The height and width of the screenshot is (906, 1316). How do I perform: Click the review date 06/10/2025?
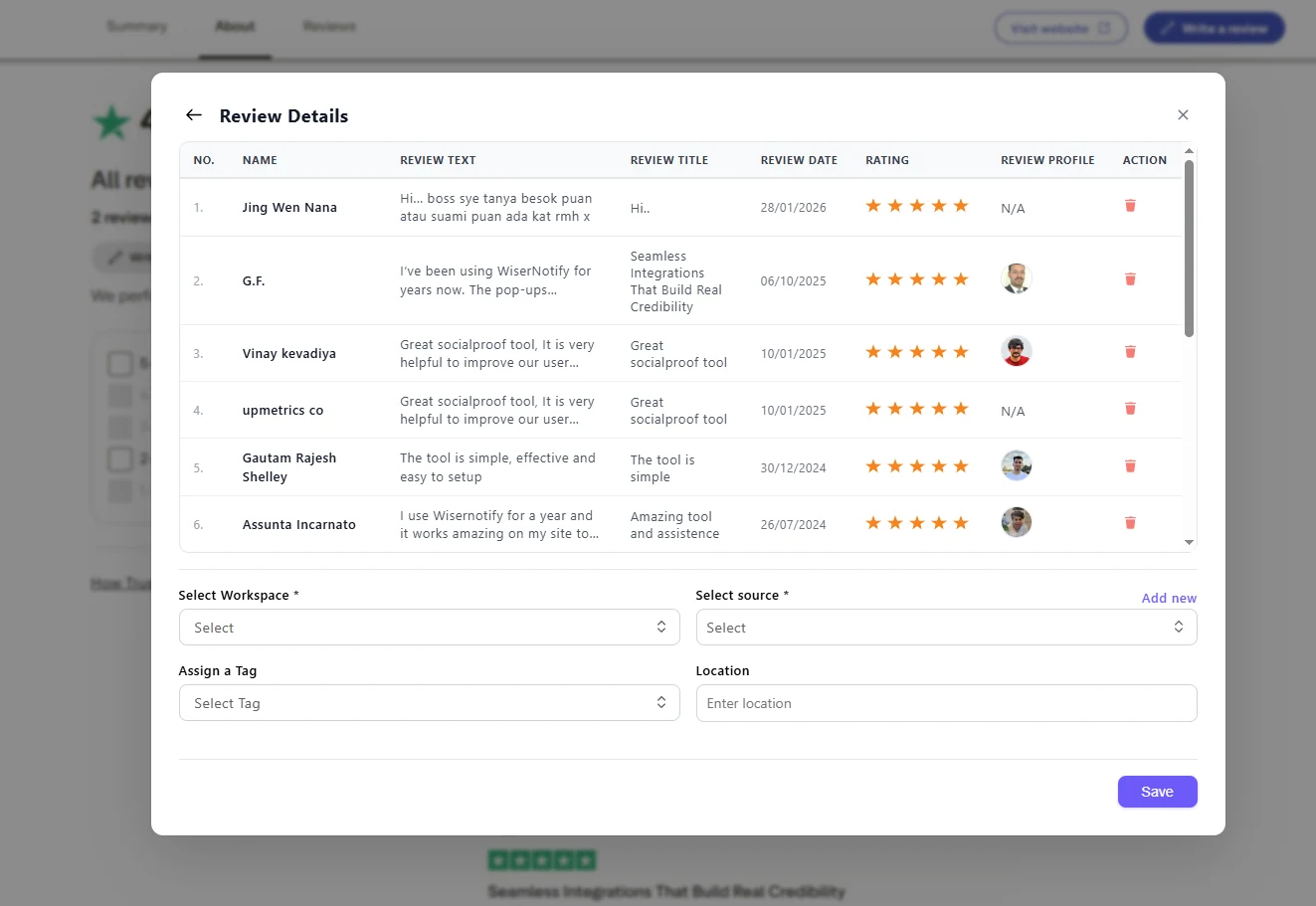(x=793, y=281)
